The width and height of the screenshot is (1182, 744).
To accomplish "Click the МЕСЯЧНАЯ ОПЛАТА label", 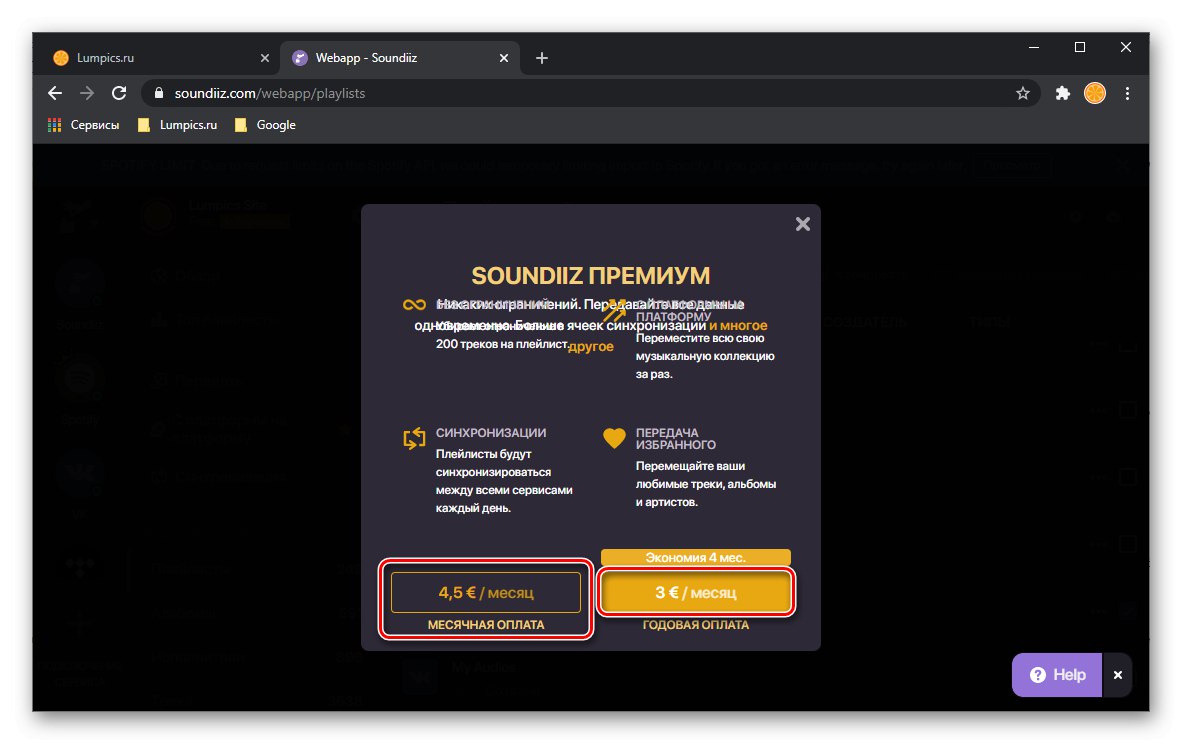I will tap(485, 625).
